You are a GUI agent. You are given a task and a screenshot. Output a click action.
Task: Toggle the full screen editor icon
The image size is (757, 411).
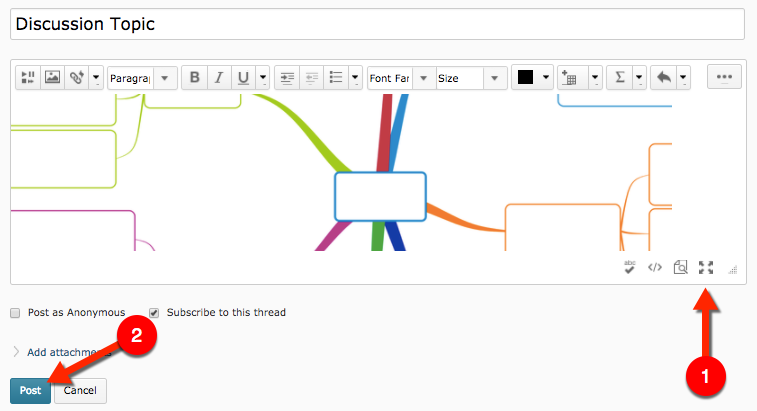[706, 267]
